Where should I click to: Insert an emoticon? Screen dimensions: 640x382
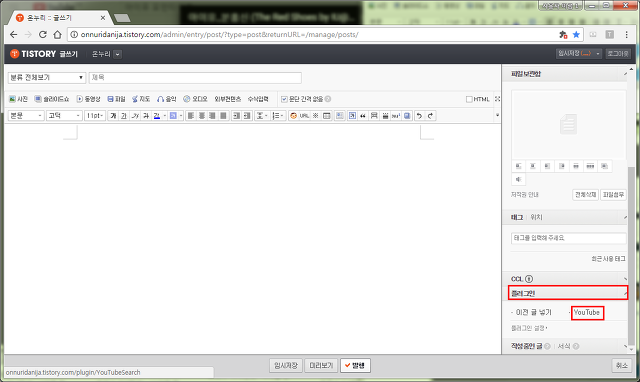293,116
